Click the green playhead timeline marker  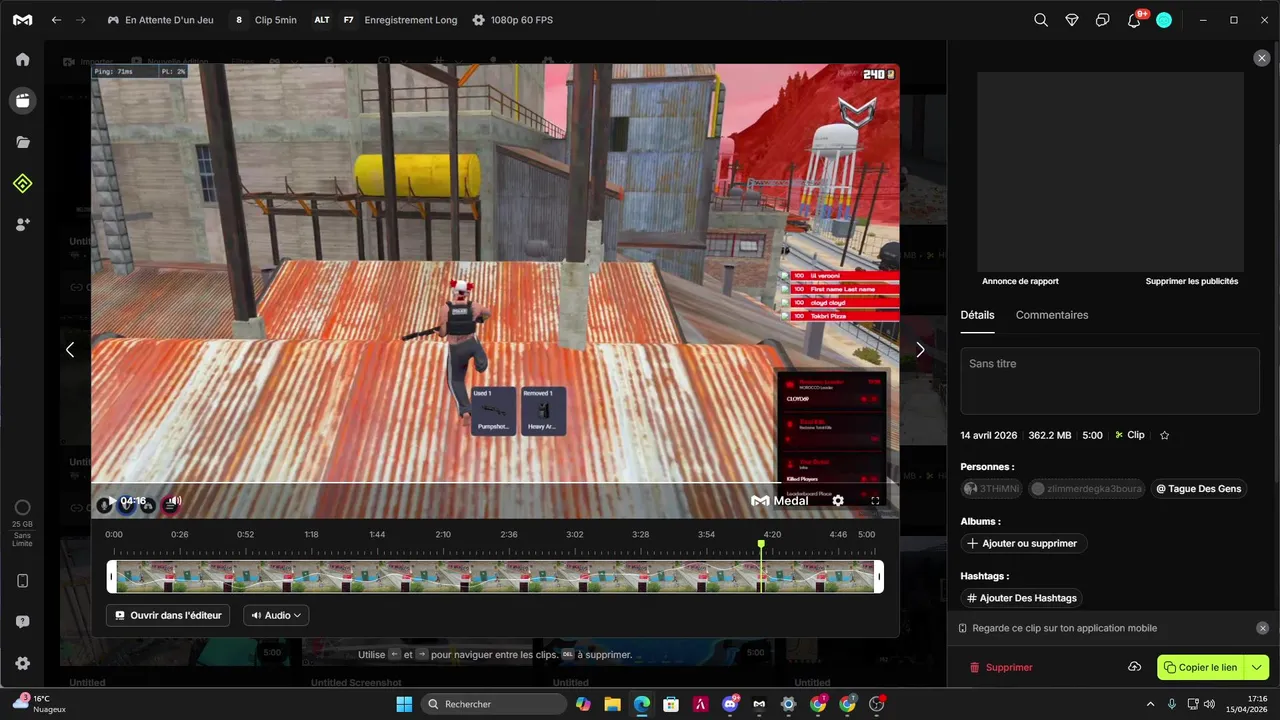pos(762,545)
